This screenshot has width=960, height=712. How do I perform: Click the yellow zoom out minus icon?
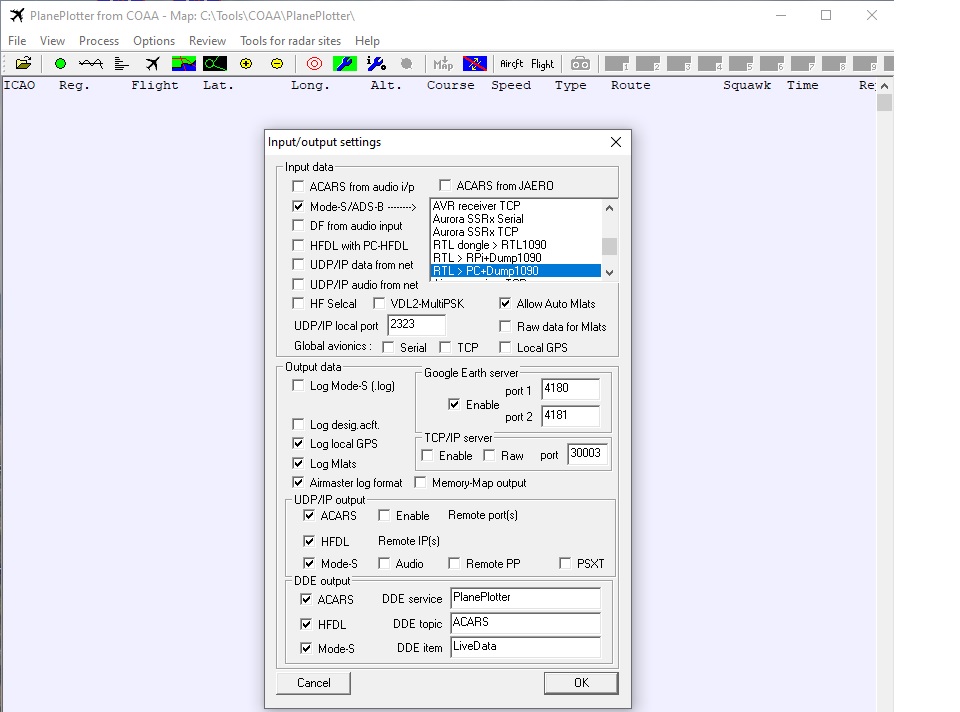tap(277, 64)
